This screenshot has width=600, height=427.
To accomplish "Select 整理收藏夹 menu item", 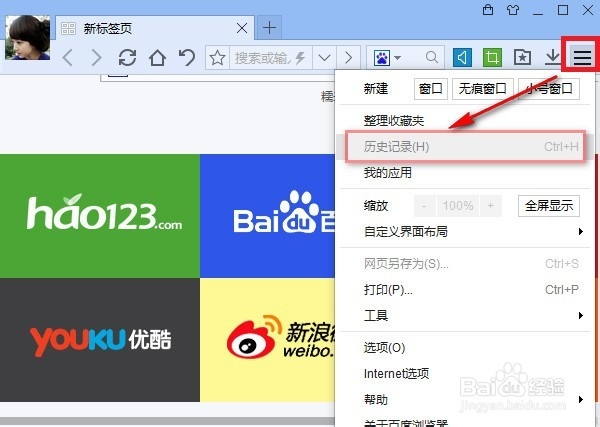I will click(465, 121).
